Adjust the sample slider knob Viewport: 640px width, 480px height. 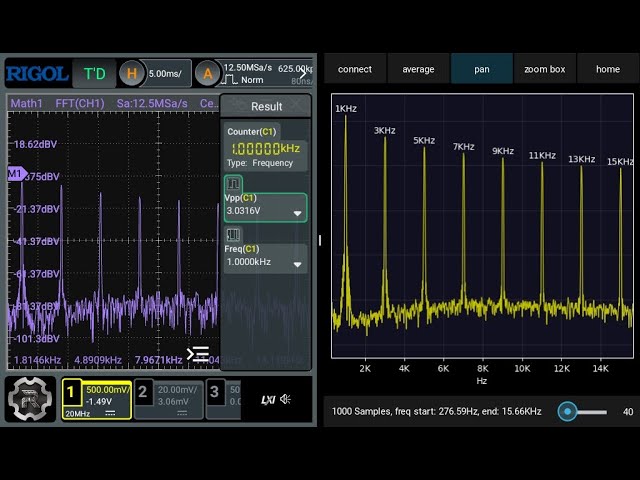[567, 411]
